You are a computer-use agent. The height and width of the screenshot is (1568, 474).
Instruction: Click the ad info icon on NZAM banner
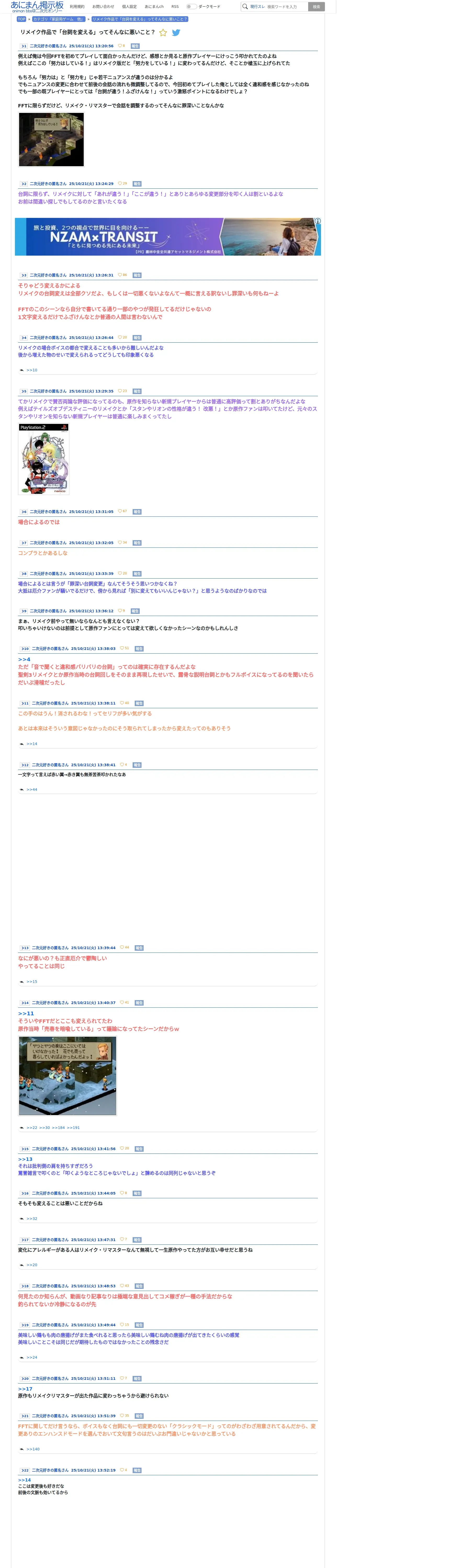317,221
